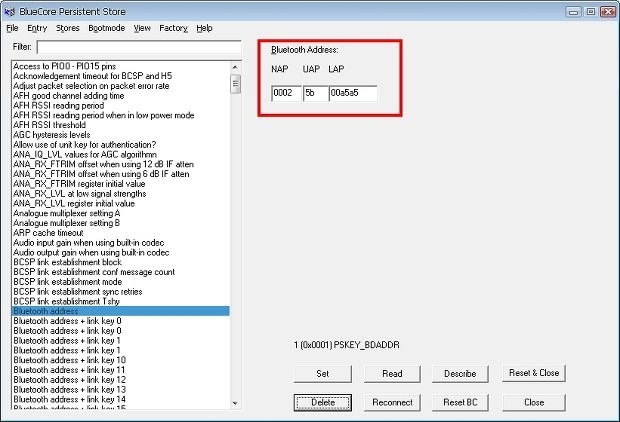Select 'Acknowledgement timeout for BCSP and H5'
This screenshot has width=620, height=422.
tap(121, 76)
